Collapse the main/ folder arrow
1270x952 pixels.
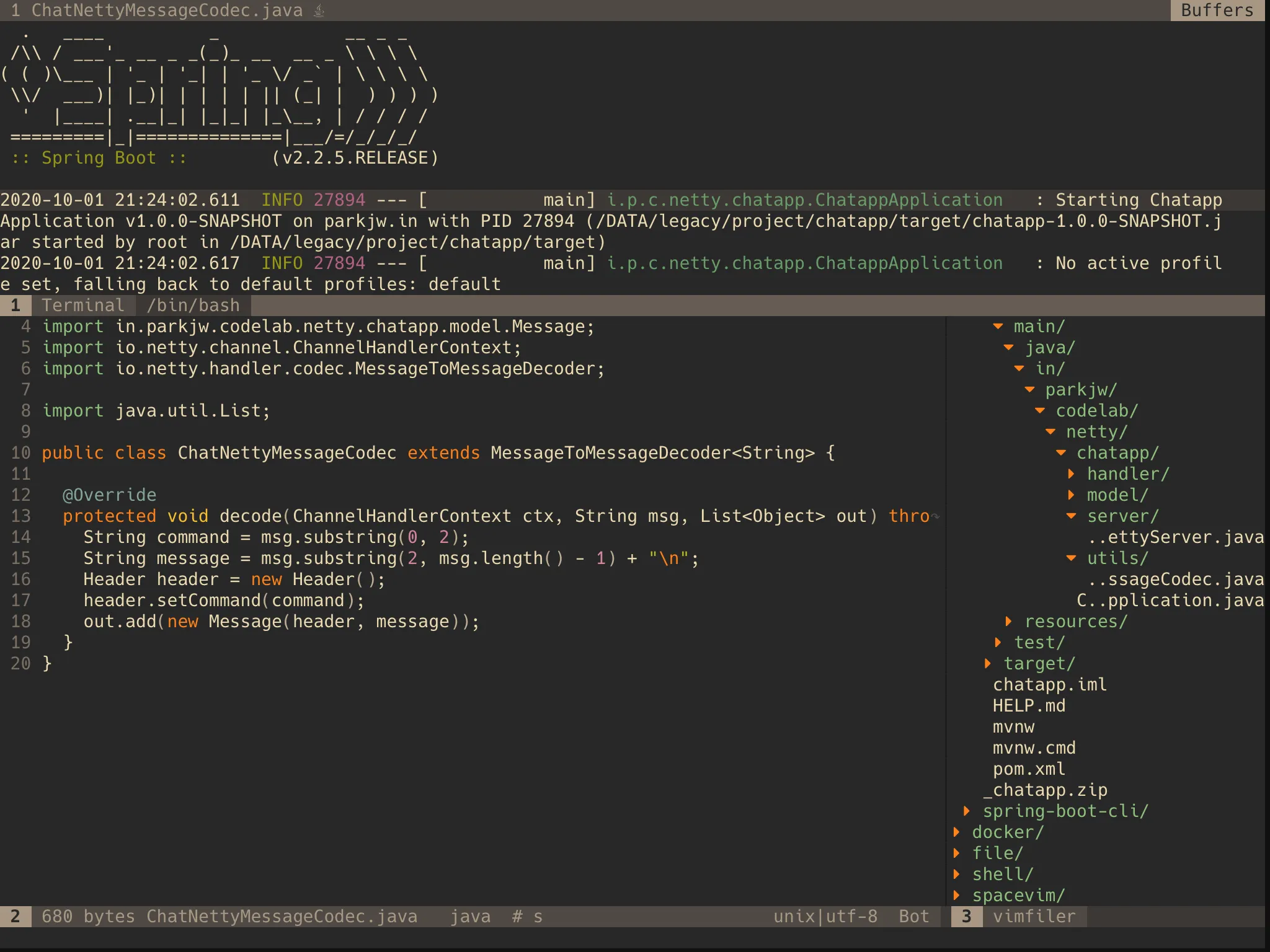pos(998,327)
